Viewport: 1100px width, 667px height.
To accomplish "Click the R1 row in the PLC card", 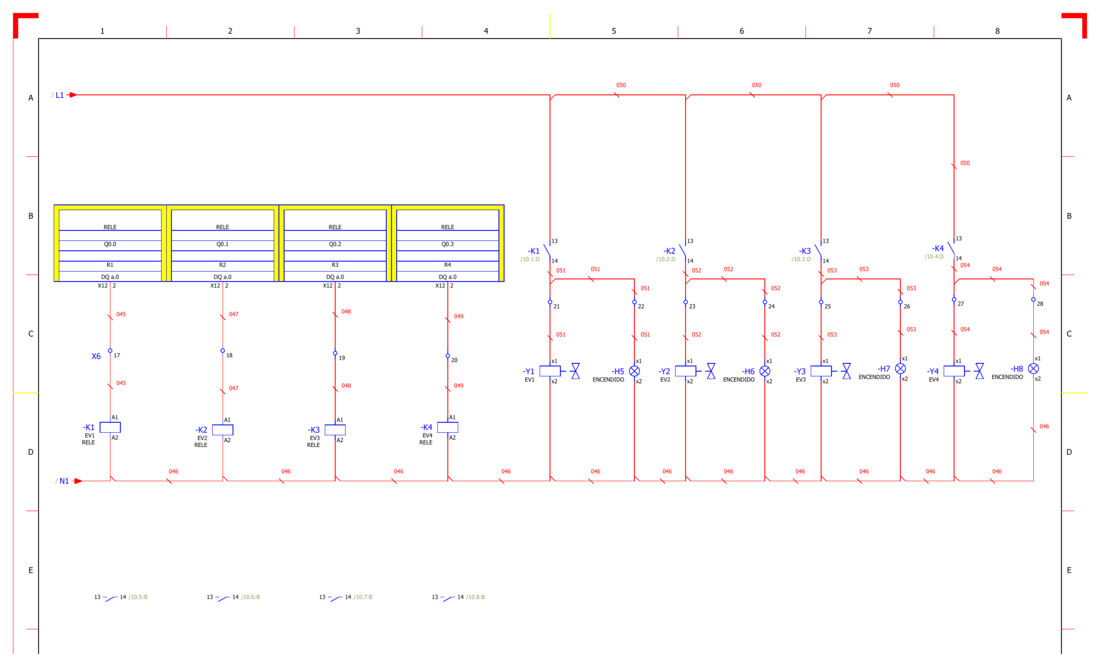I will pos(110,265).
